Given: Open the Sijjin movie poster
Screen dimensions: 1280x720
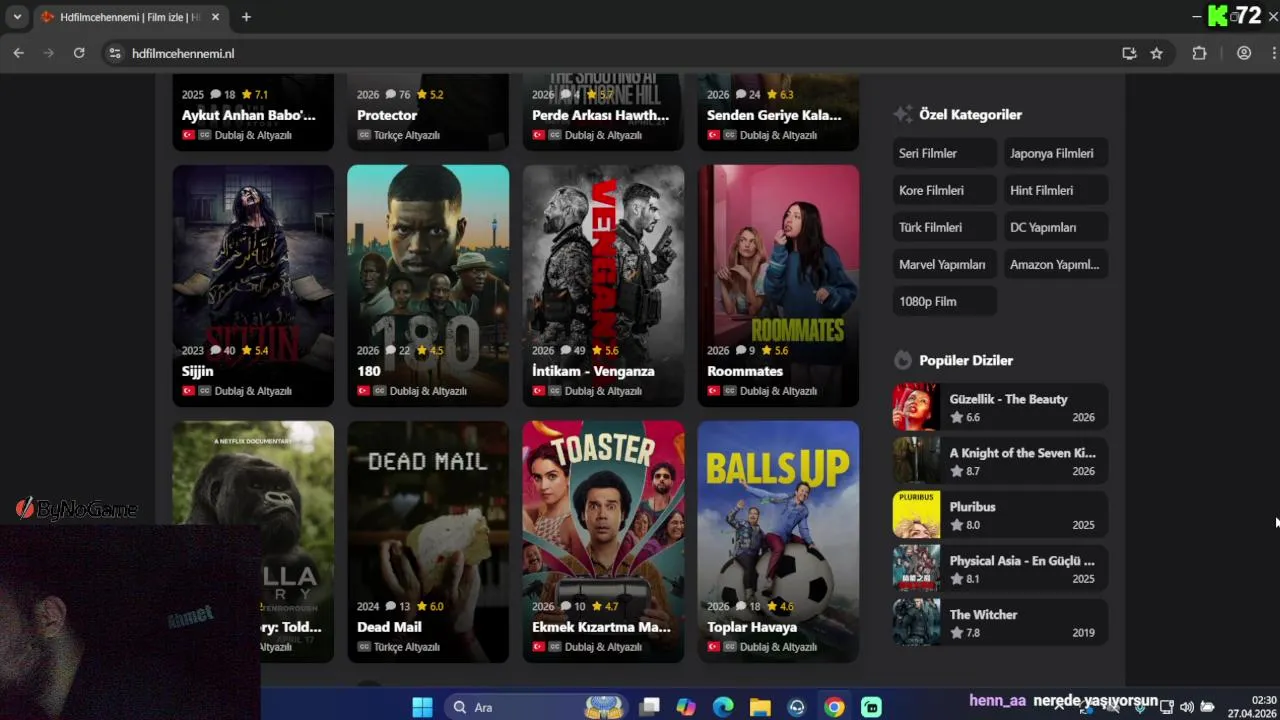Looking at the screenshot, I should [253, 286].
